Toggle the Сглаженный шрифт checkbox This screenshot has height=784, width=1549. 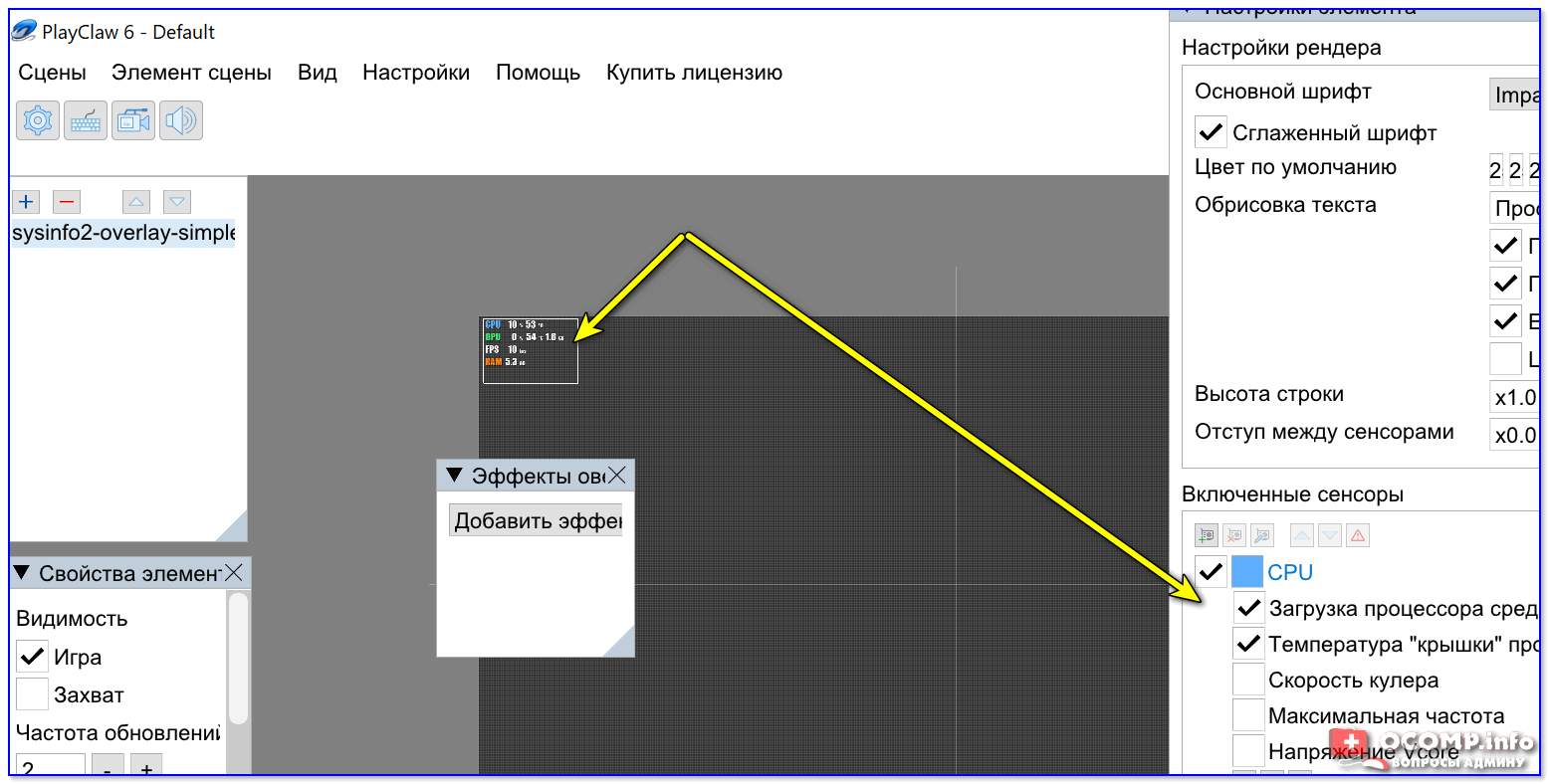tap(1211, 131)
